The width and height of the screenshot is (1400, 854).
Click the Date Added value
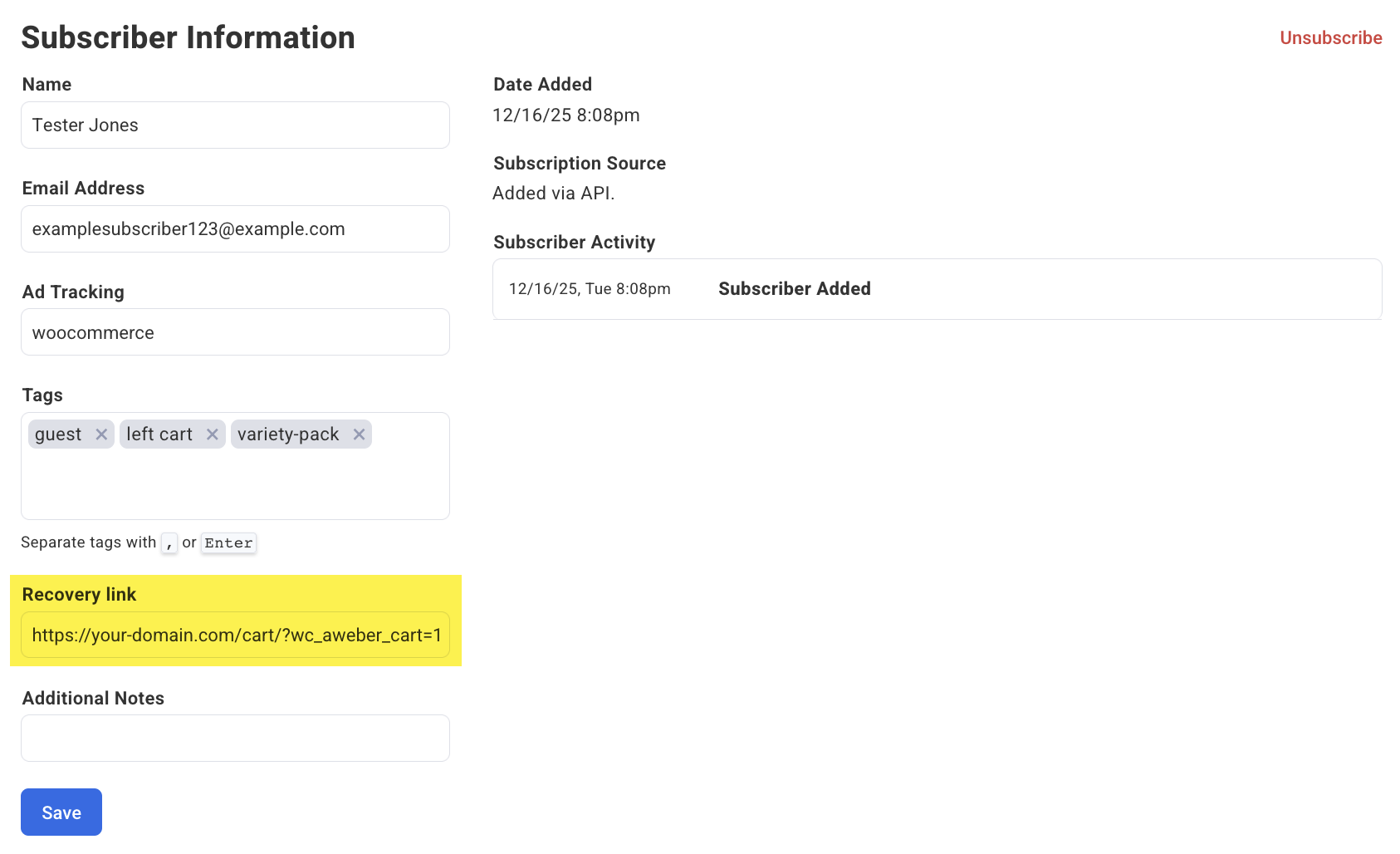(565, 115)
